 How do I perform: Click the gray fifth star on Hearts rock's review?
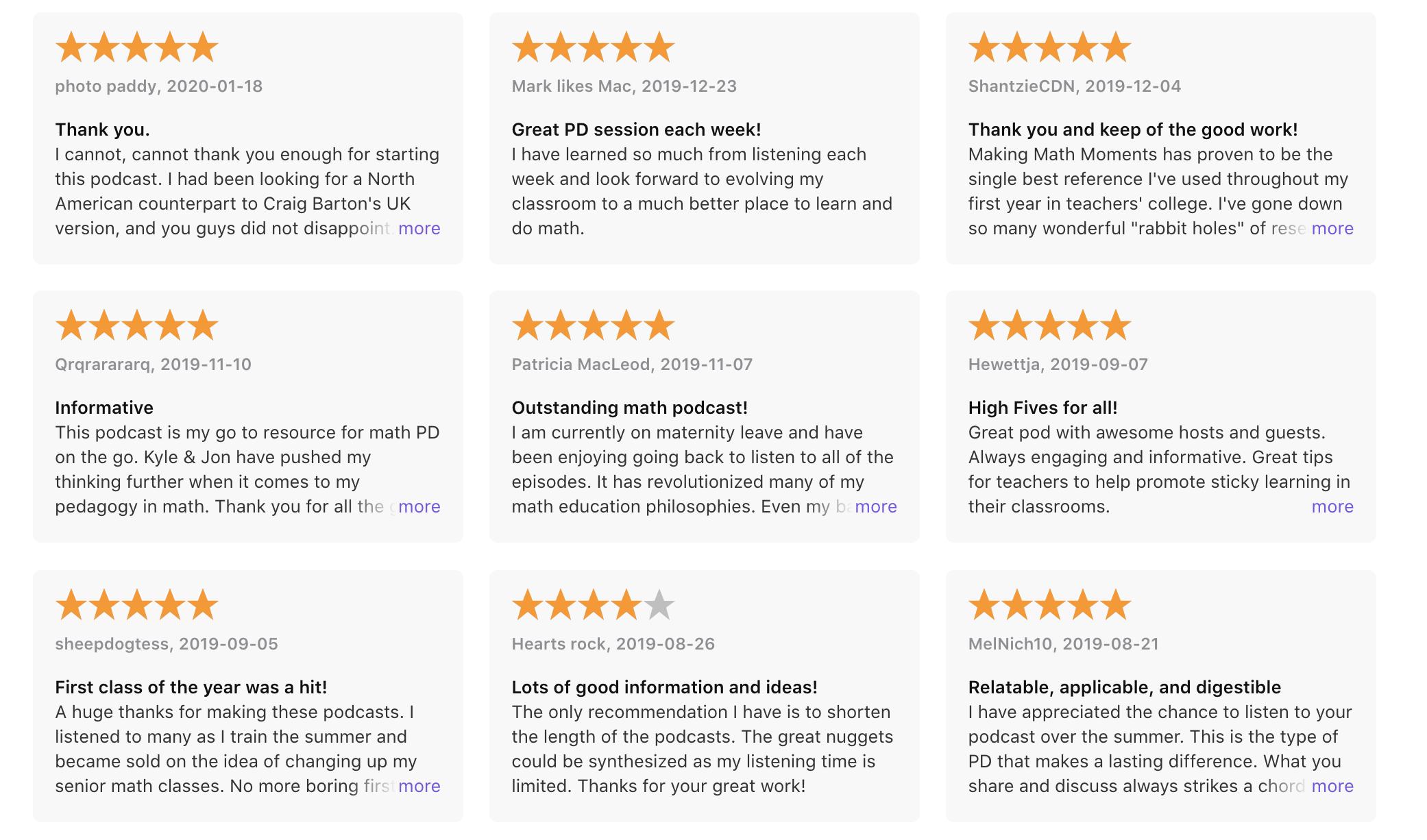[659, 604]
